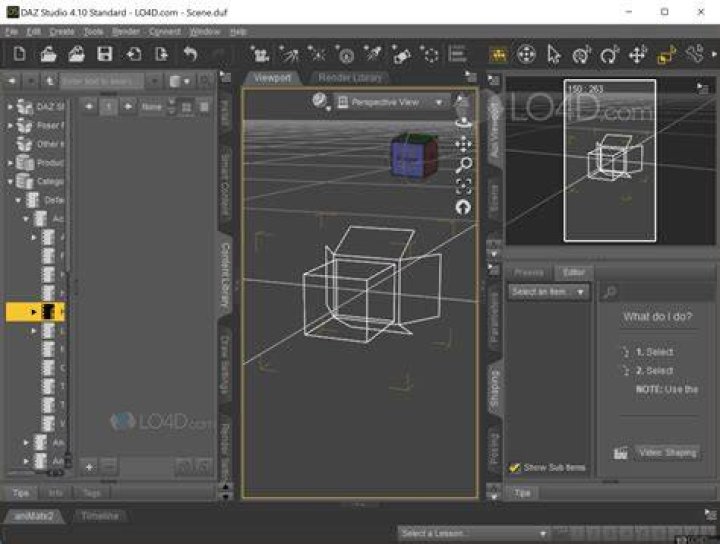Switch to the Render Library tab
Screen dimensions: 720x544
[350, 78]
